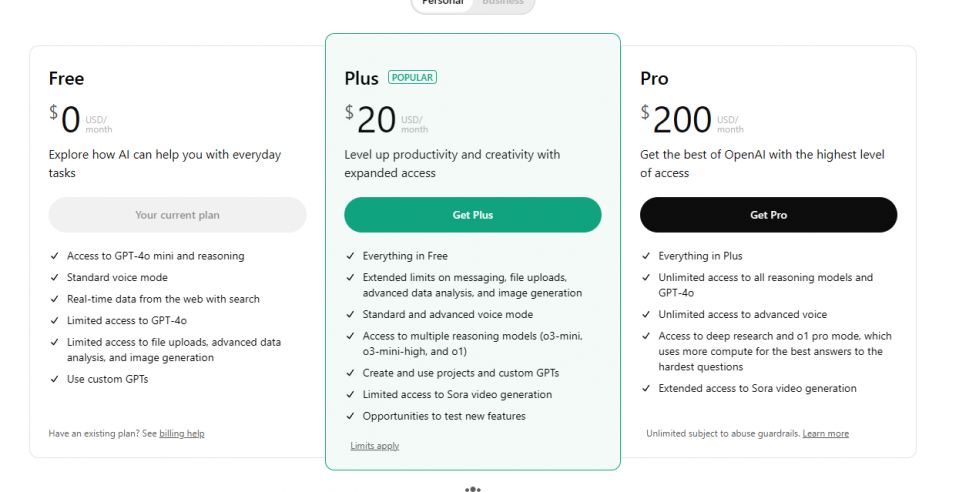This screenshot has width=959, height=492.
Task: Click checkmark beside Unlimited access to advanced voice
Action: coord(646,314)
